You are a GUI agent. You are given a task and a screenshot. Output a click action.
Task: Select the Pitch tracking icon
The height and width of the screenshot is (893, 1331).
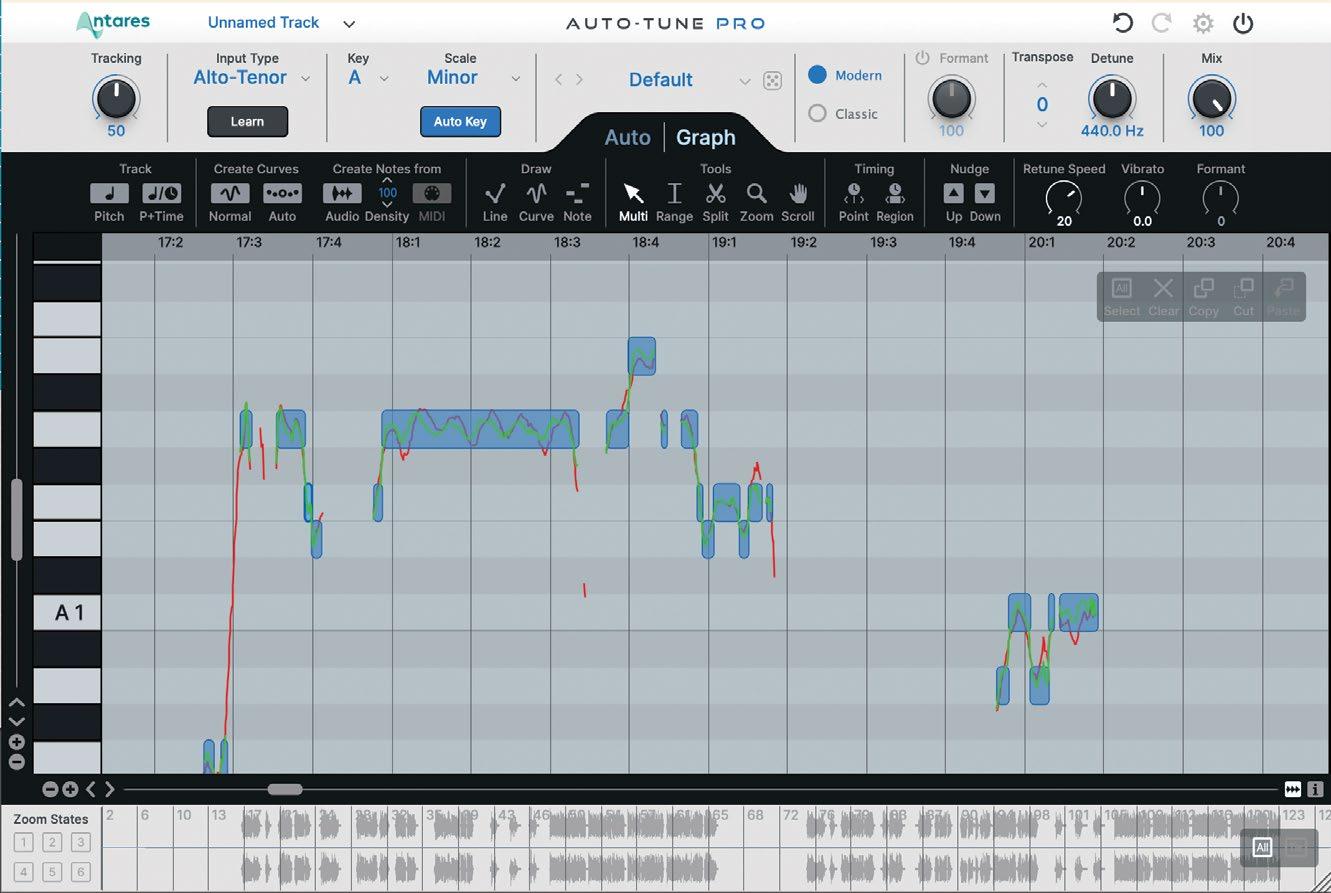pyautogui.click(x=109, y=194)
